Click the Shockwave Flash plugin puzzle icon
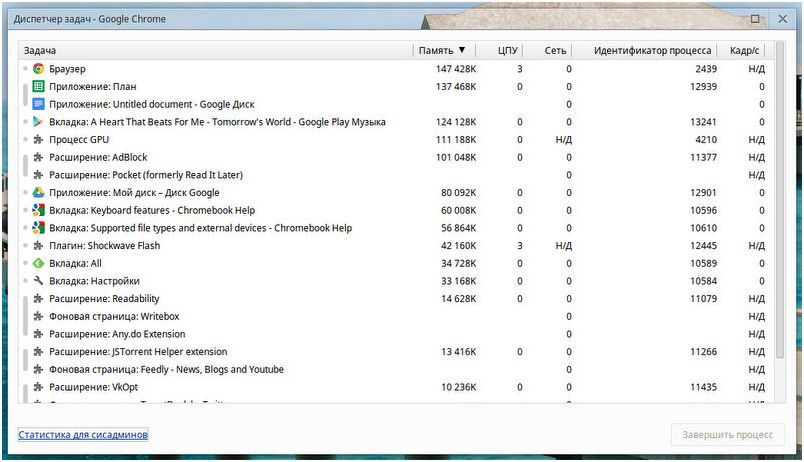This screenshot has width=804, height=462. pyautogui.click(x=38, y=246)
